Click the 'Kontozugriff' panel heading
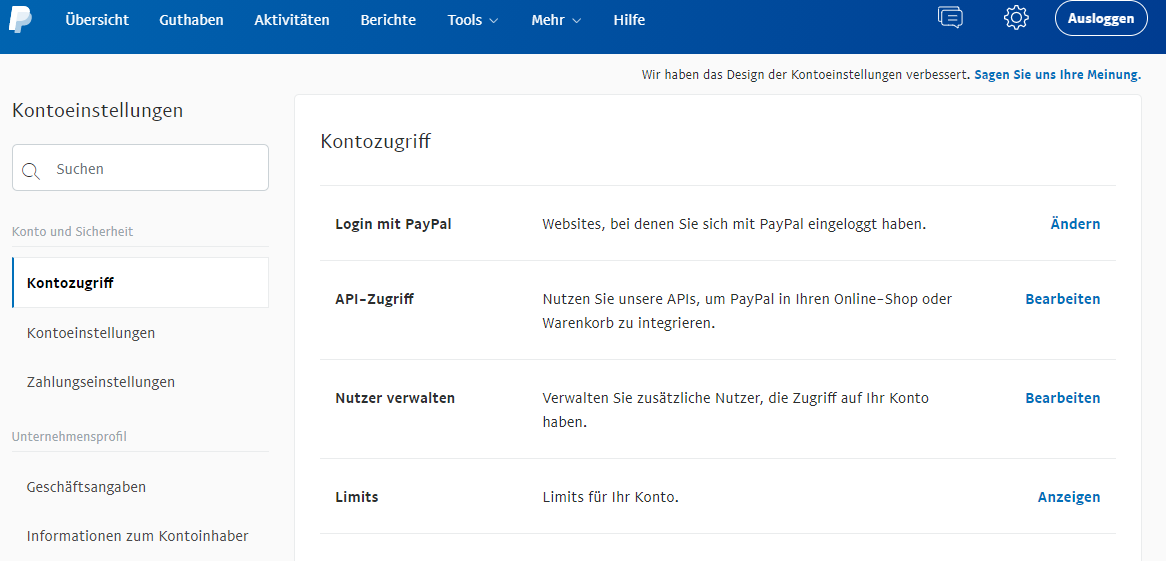Screen dimensions: 1166x561 [x=376, y=141]
